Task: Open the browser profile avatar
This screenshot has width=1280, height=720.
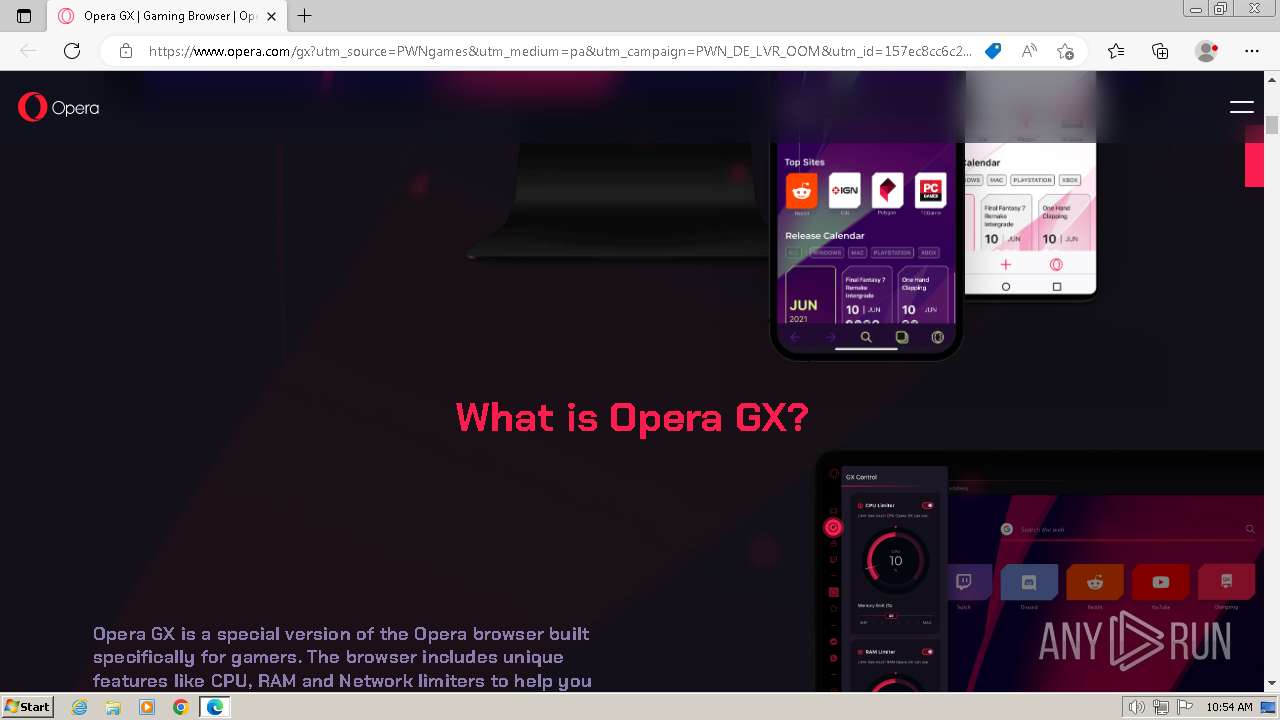Action: [1206, 51]
